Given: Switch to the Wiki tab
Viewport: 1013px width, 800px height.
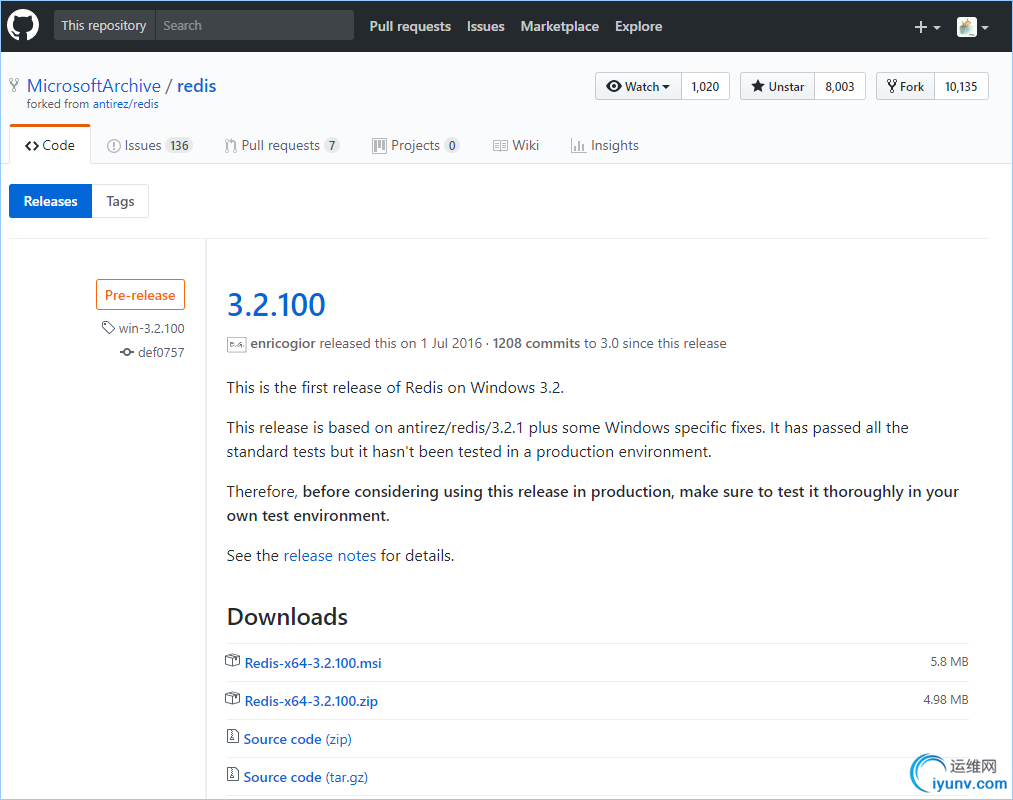Looking at the screenshot, I should 516,145.
